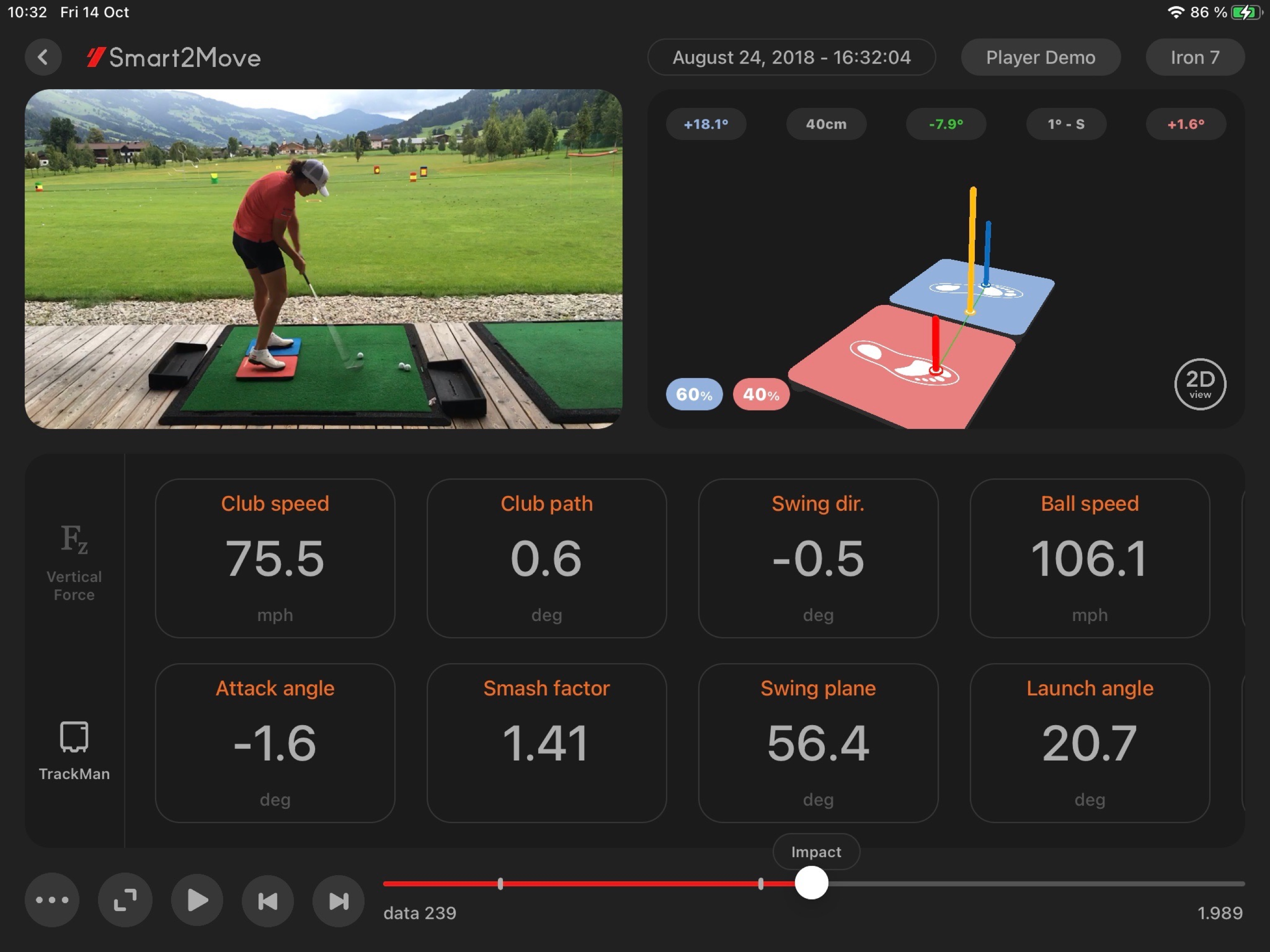Tap the +1.6° red angle pill

click(x=1185, y=124)
